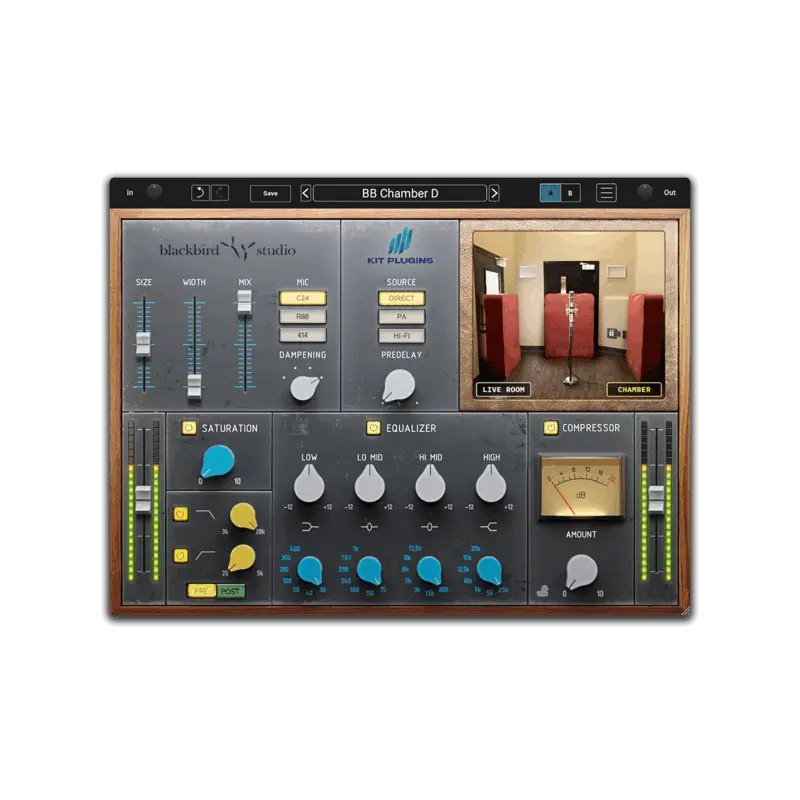800x800 pixels.
Task: Click the Hi Mid bell shape icon
Action: pyautogui.click(x=430, y=527)
